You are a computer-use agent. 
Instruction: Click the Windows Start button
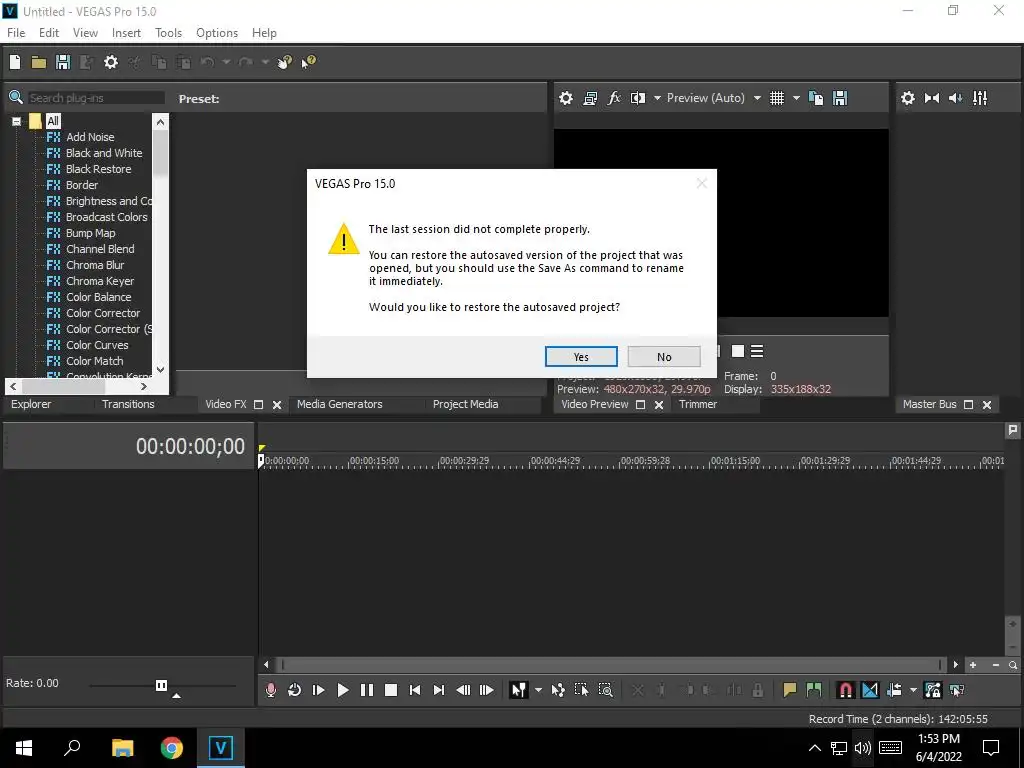pos(24,747)
